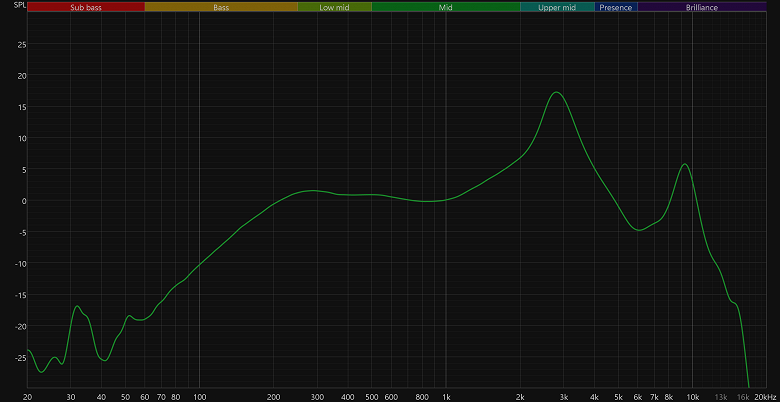Click the 500 Hz frequency label
This screenshot has width=780, height=402.
(x=372, y=397)
